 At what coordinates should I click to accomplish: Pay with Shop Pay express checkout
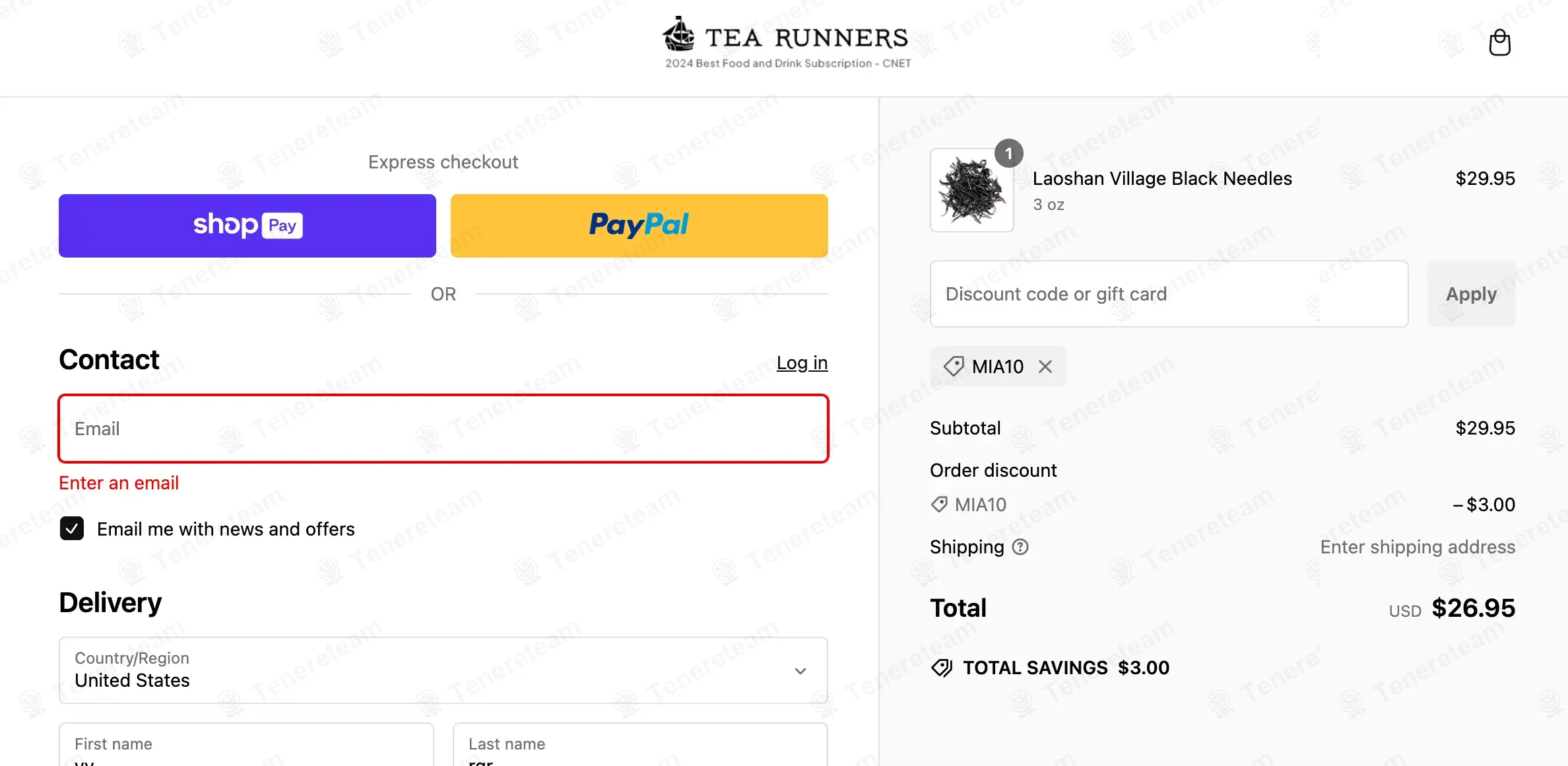247,225
